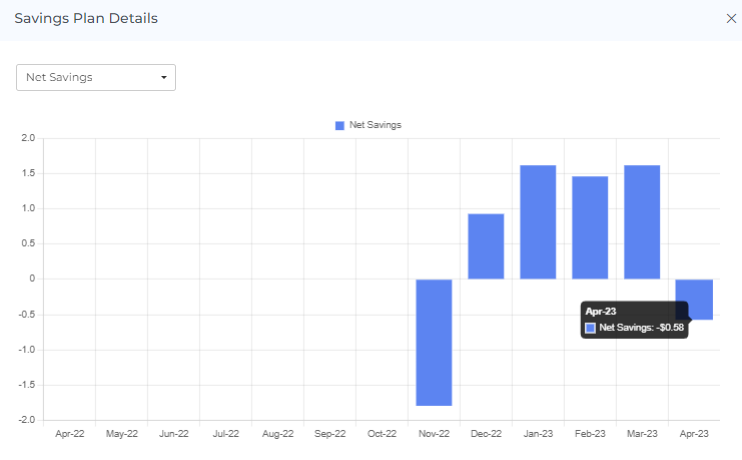Image resolution: width=742 pixels, height=460 pixels.
Task: Select the Jan-23 savings bar
Action: 538,222
